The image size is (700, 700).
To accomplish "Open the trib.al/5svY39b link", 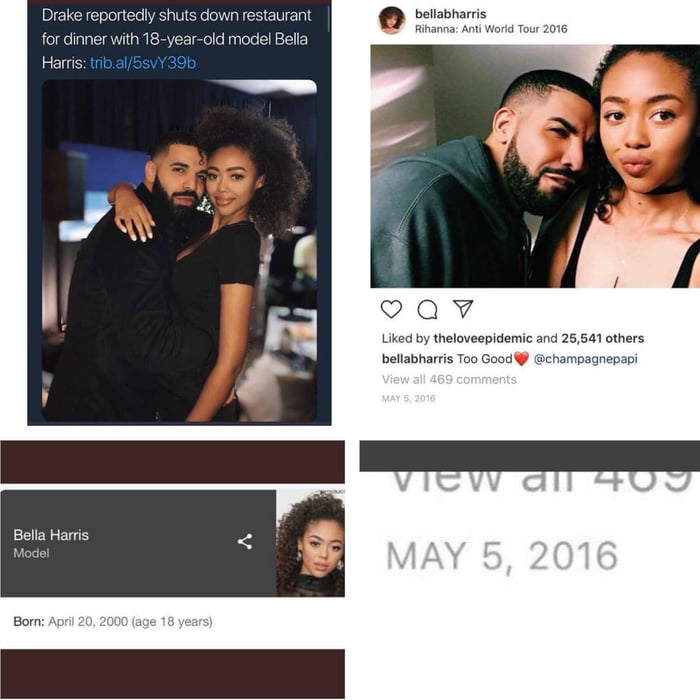I will pos(143,62).
